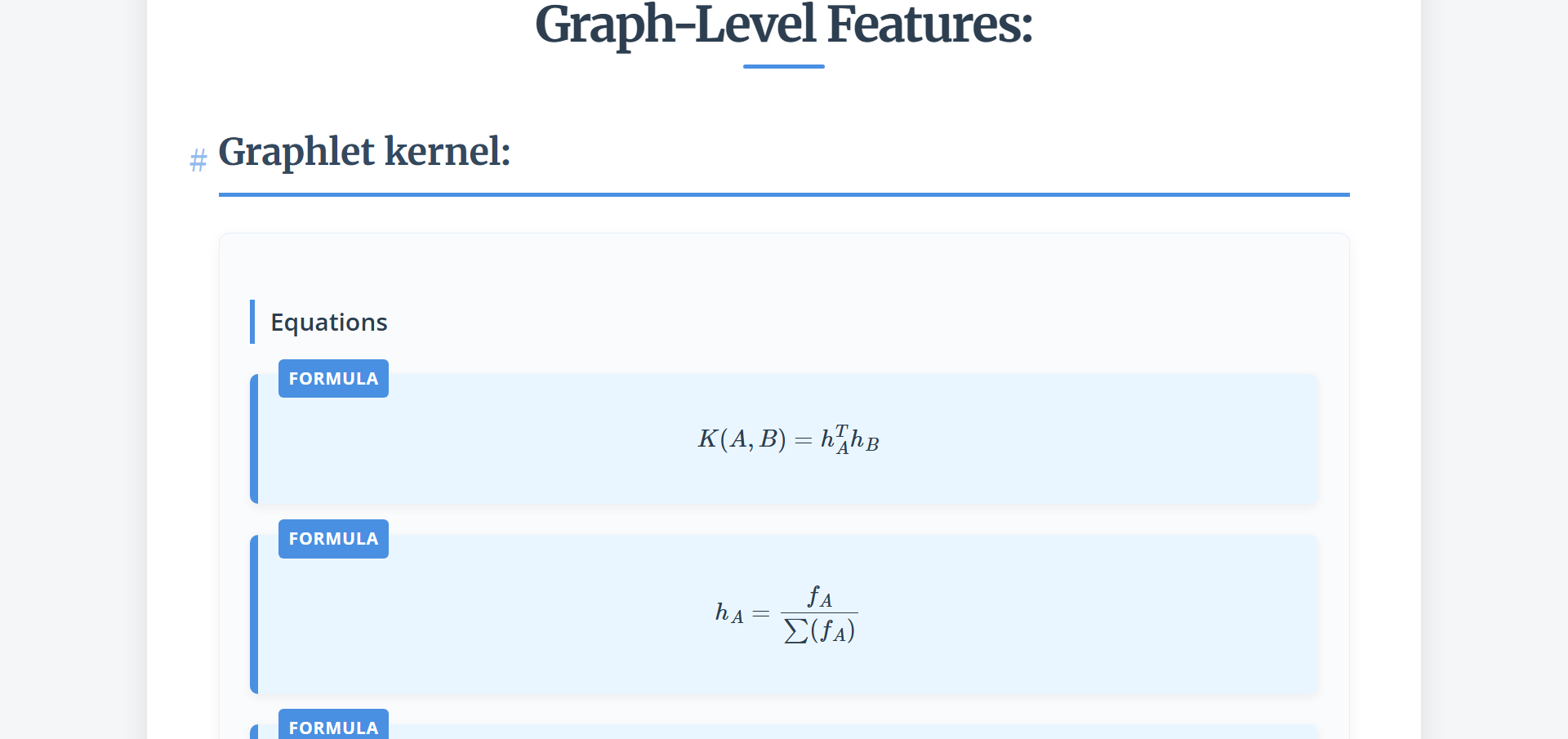Click the Graphlet kernel section heading
Viewport: 1568px width, 739px height.
coord(364,152)
